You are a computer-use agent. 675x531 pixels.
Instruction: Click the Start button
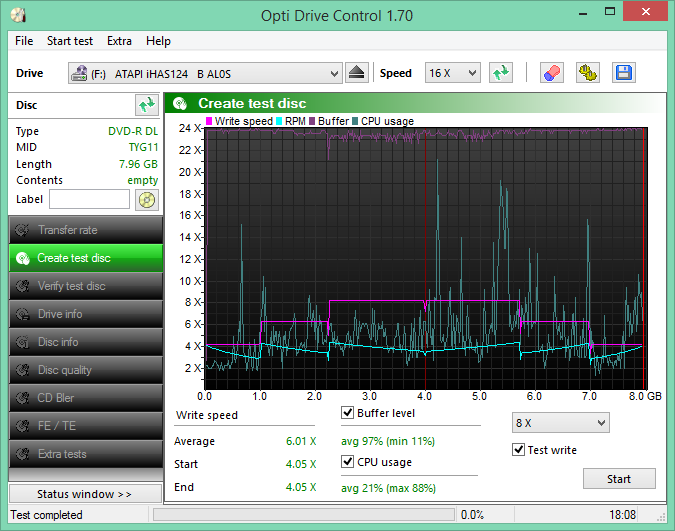(x=619, y=479)
